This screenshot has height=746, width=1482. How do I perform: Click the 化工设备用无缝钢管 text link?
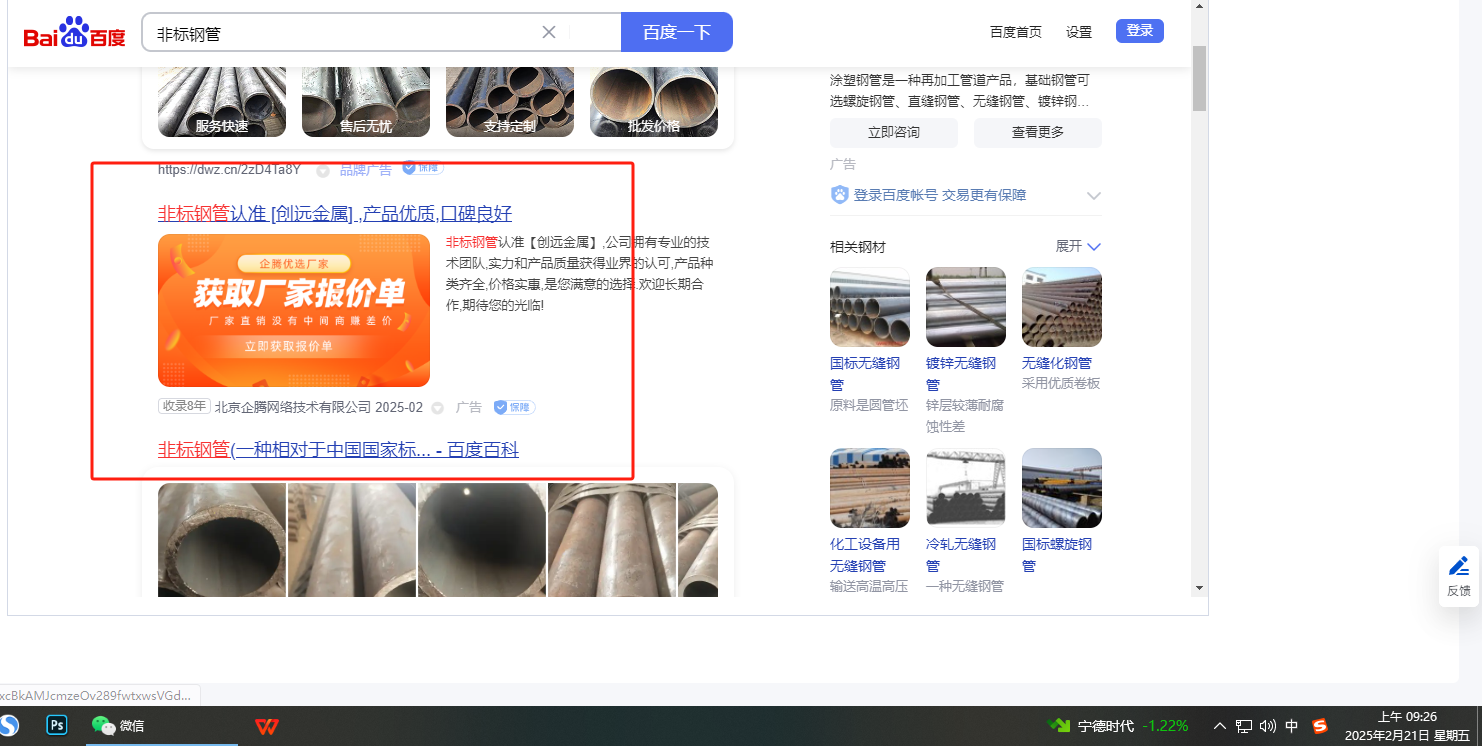pos(865,555)
